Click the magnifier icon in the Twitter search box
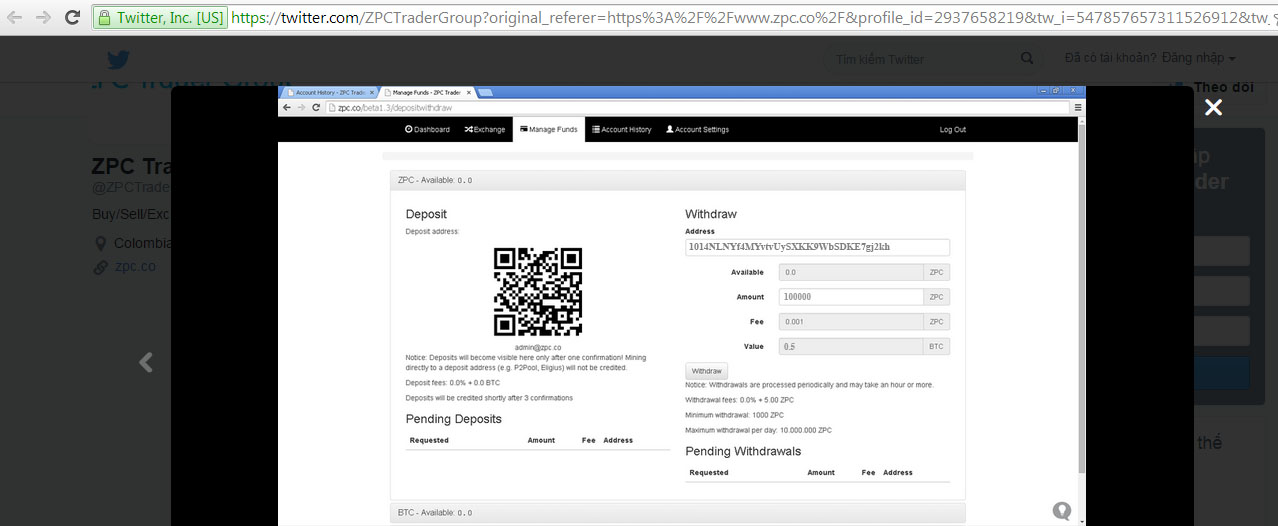The height and width of the screenshot is (526, 1278). click(x=1027, y=59)
